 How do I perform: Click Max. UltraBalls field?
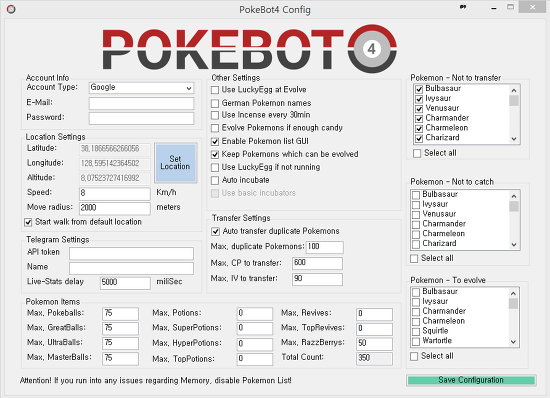[120, 343]
